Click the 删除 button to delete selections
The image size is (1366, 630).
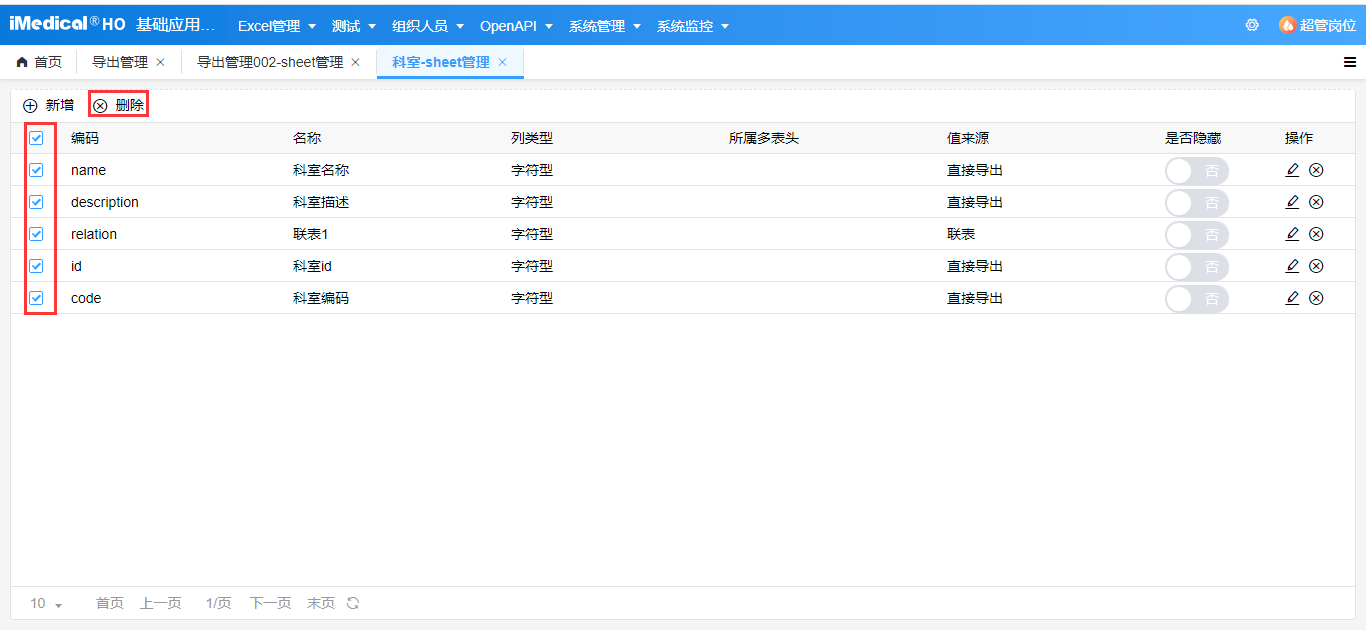pos(118,104)
